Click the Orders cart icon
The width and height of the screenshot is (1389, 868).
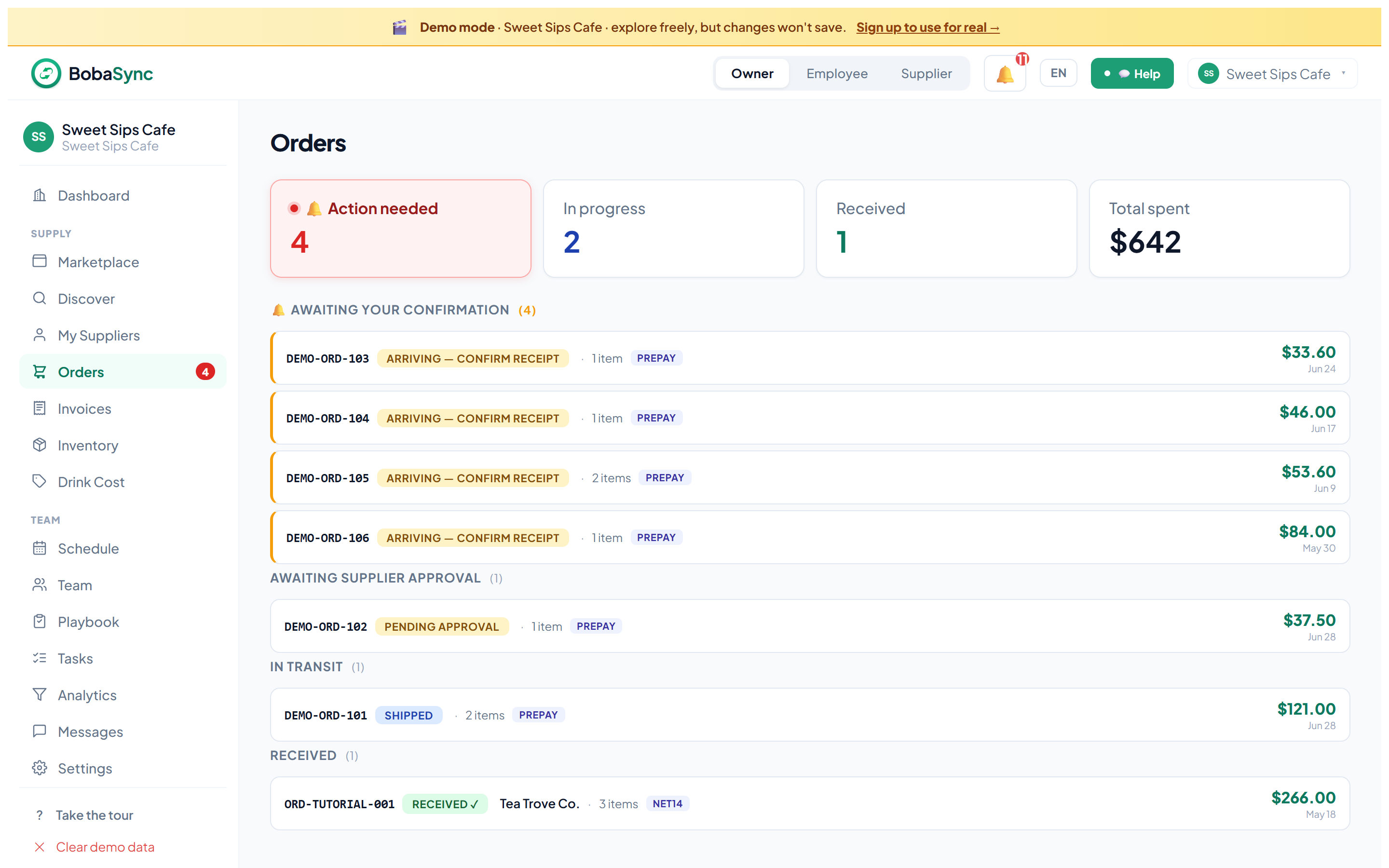coord(39,372)
